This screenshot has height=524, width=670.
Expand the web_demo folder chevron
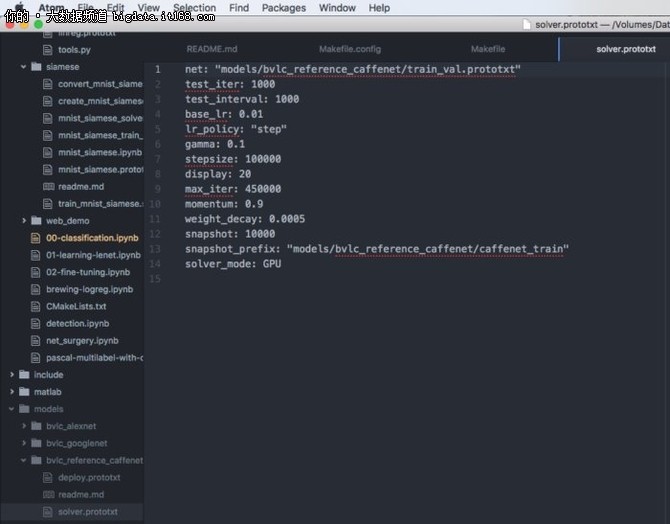pos(24,221)
